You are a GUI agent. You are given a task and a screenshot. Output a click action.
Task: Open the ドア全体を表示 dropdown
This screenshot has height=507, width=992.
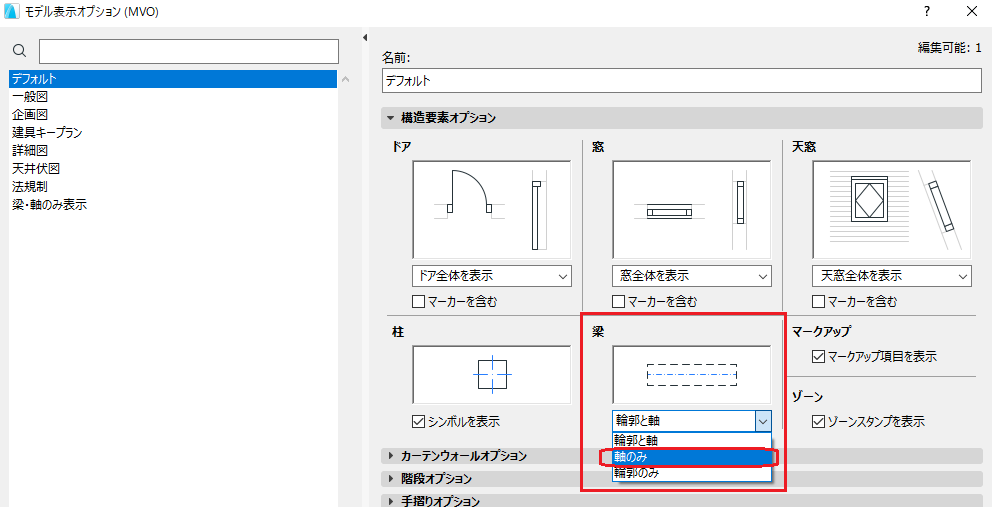492,276
